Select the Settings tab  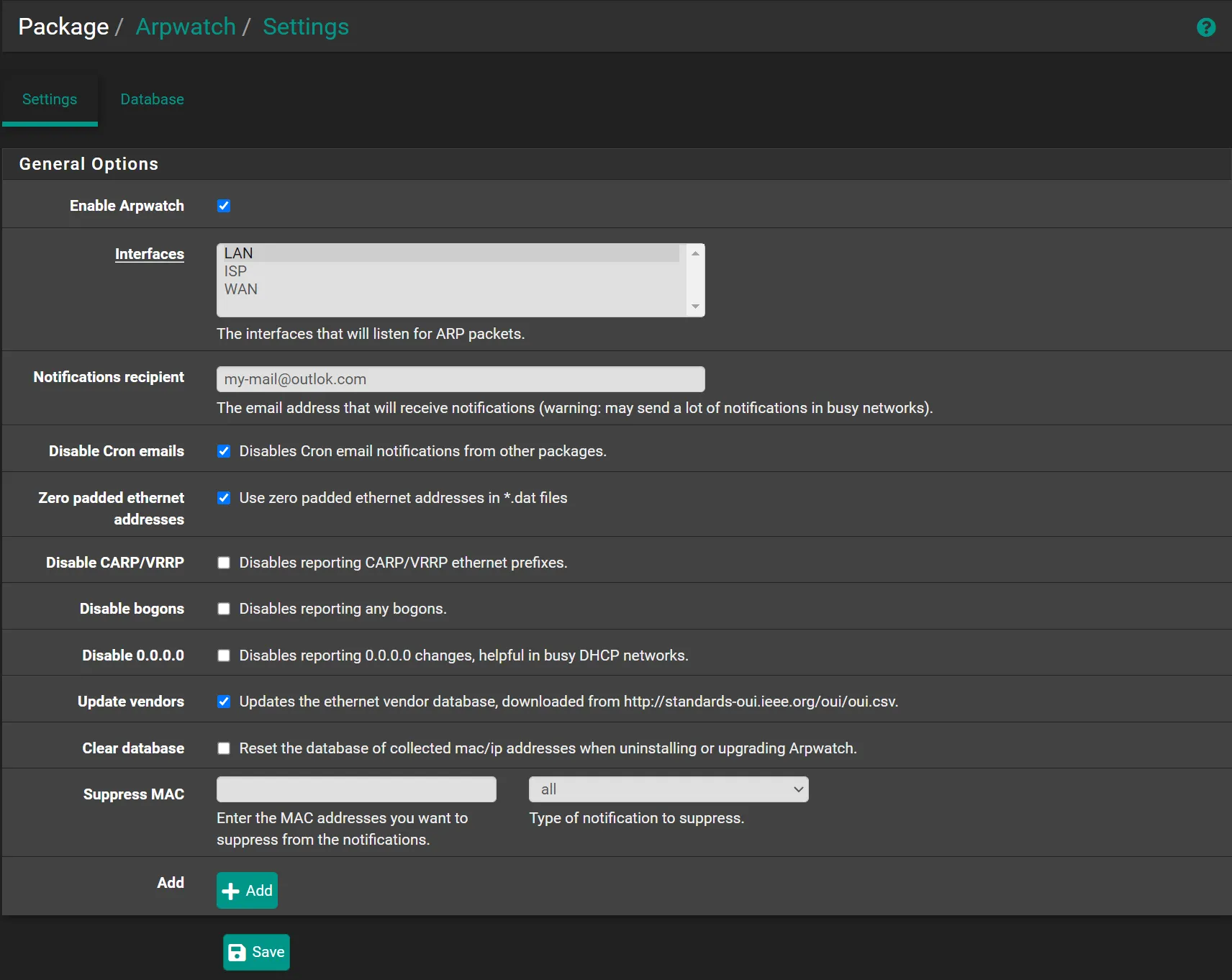coord(49,99)
